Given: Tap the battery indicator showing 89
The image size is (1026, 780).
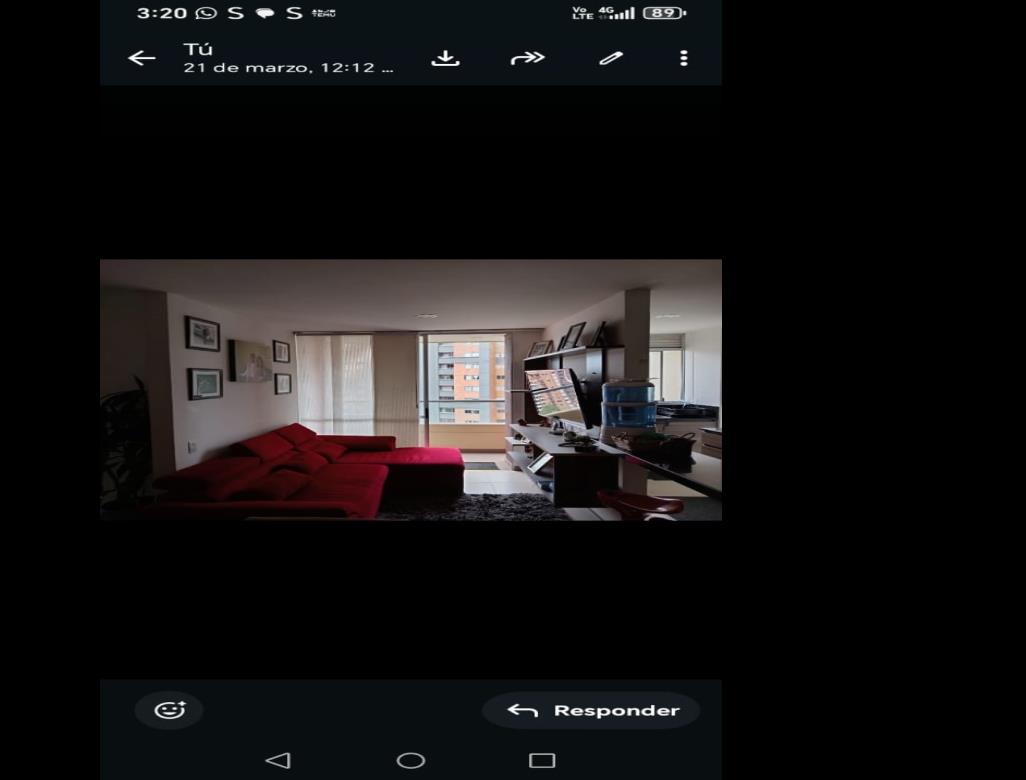Looking at the screenshot, I should pos(664,13).
